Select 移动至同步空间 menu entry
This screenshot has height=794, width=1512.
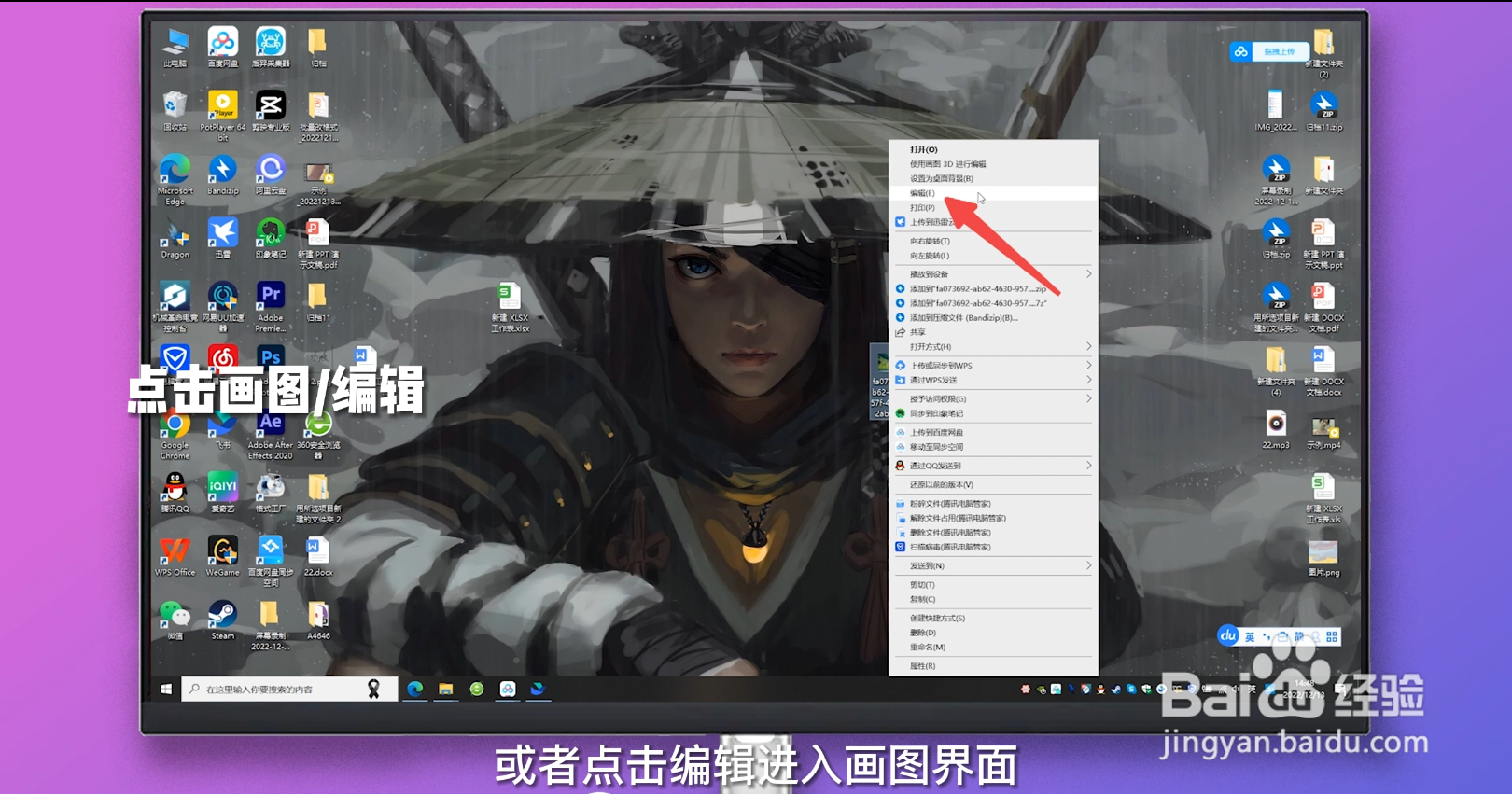tap(992, 446)
